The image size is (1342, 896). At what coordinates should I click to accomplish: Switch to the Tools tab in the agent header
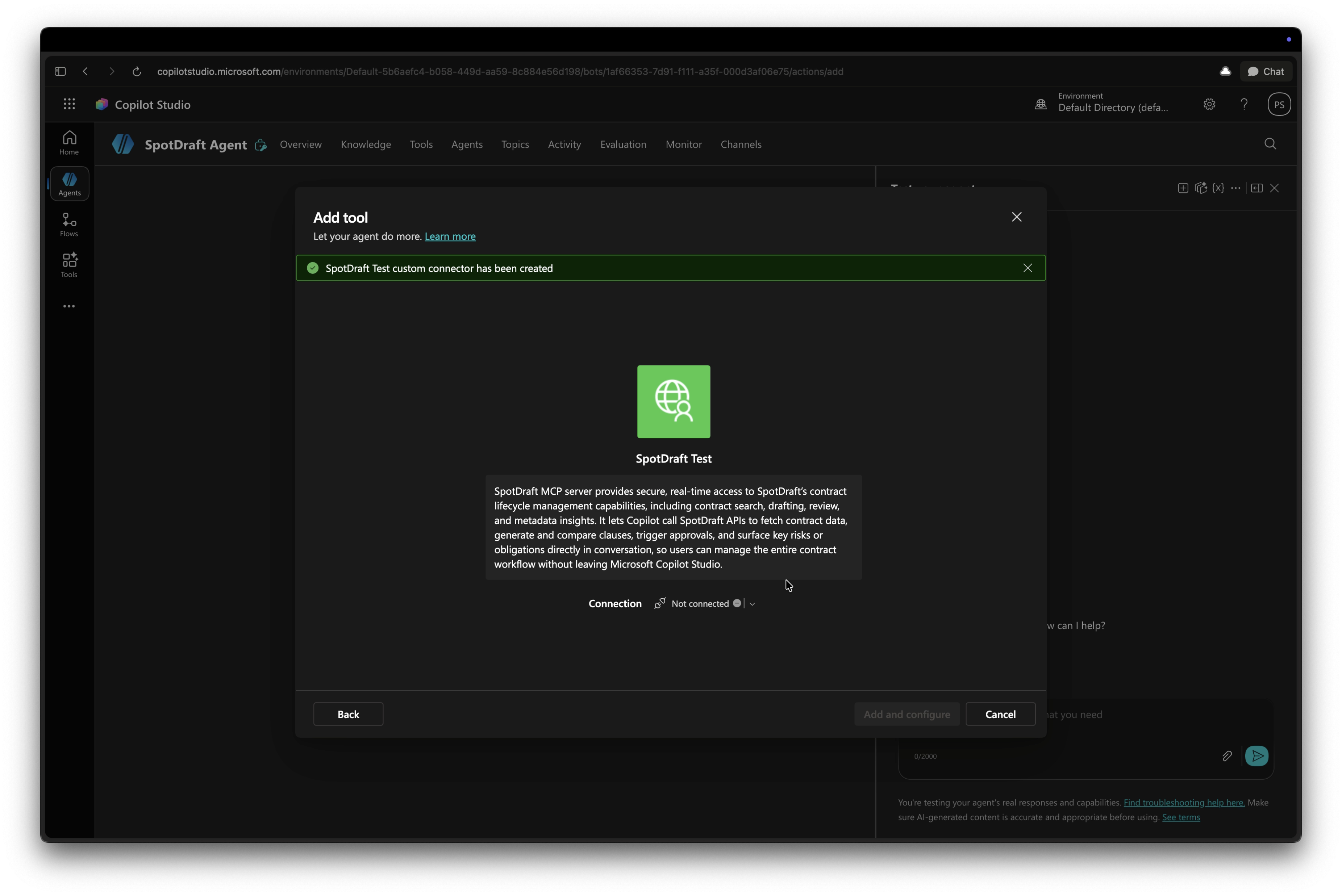point(421,145)
